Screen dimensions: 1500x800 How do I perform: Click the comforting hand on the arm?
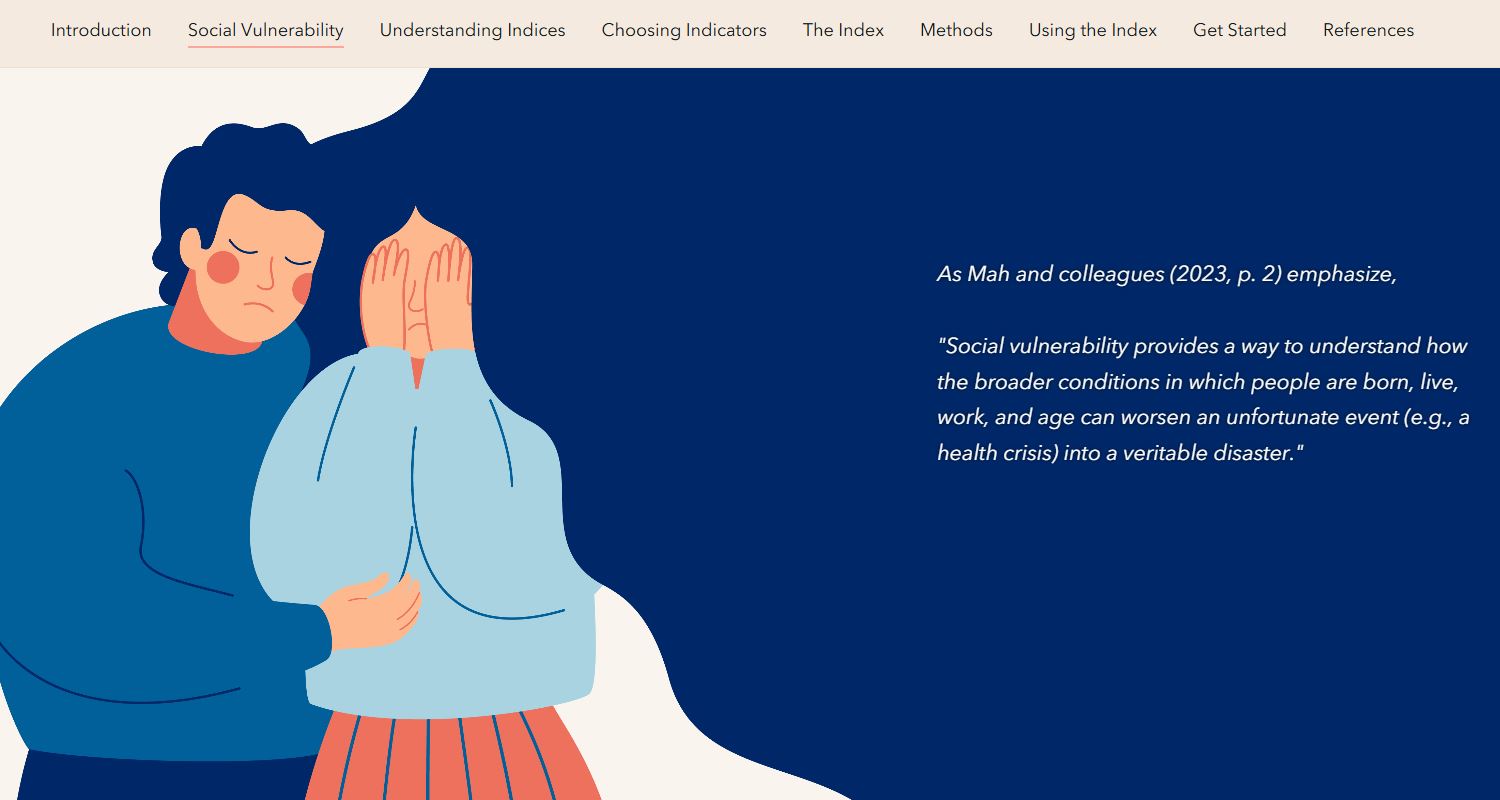click(372, 612)
